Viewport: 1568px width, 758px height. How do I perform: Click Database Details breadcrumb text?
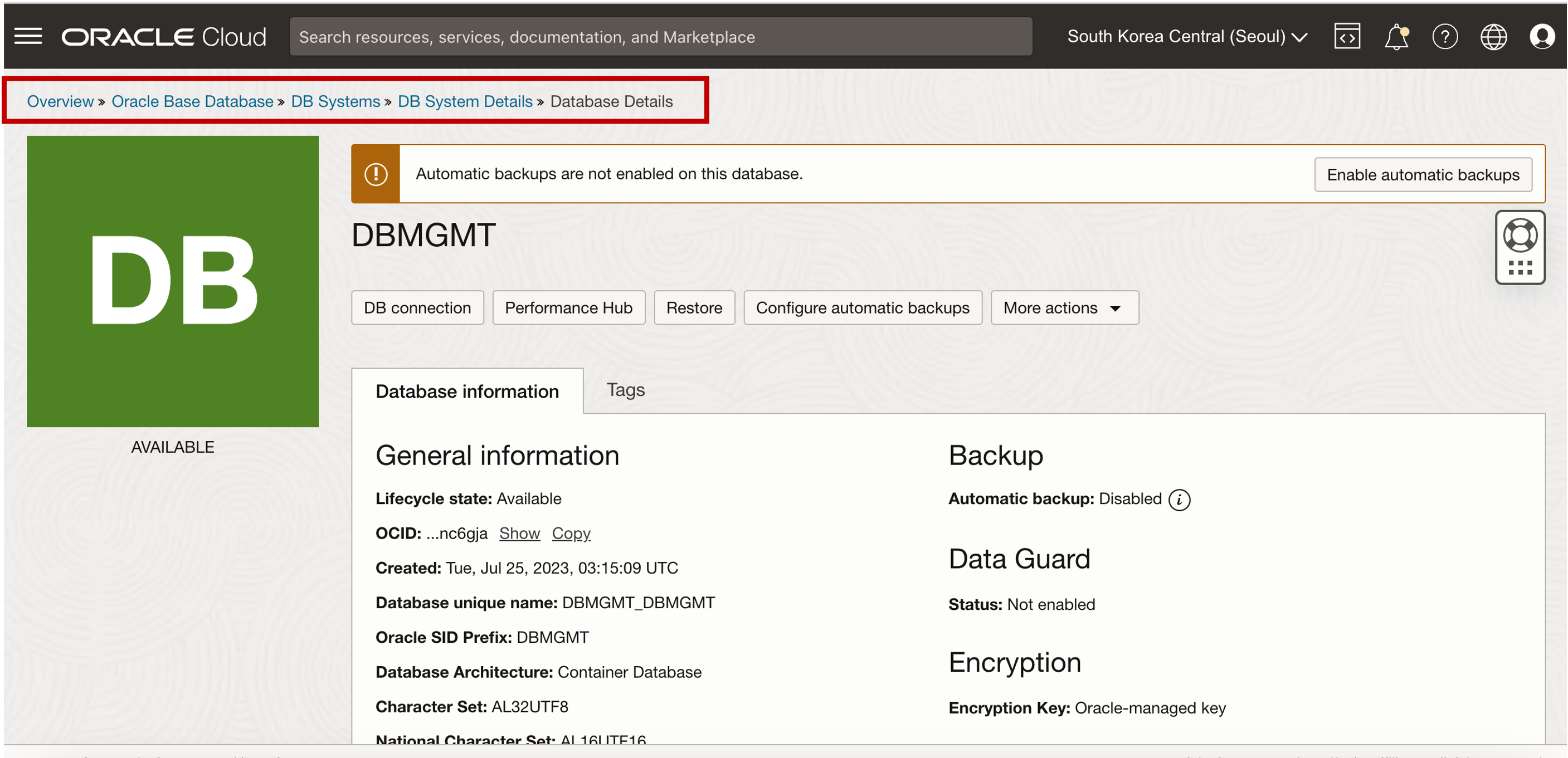(611, 101)
